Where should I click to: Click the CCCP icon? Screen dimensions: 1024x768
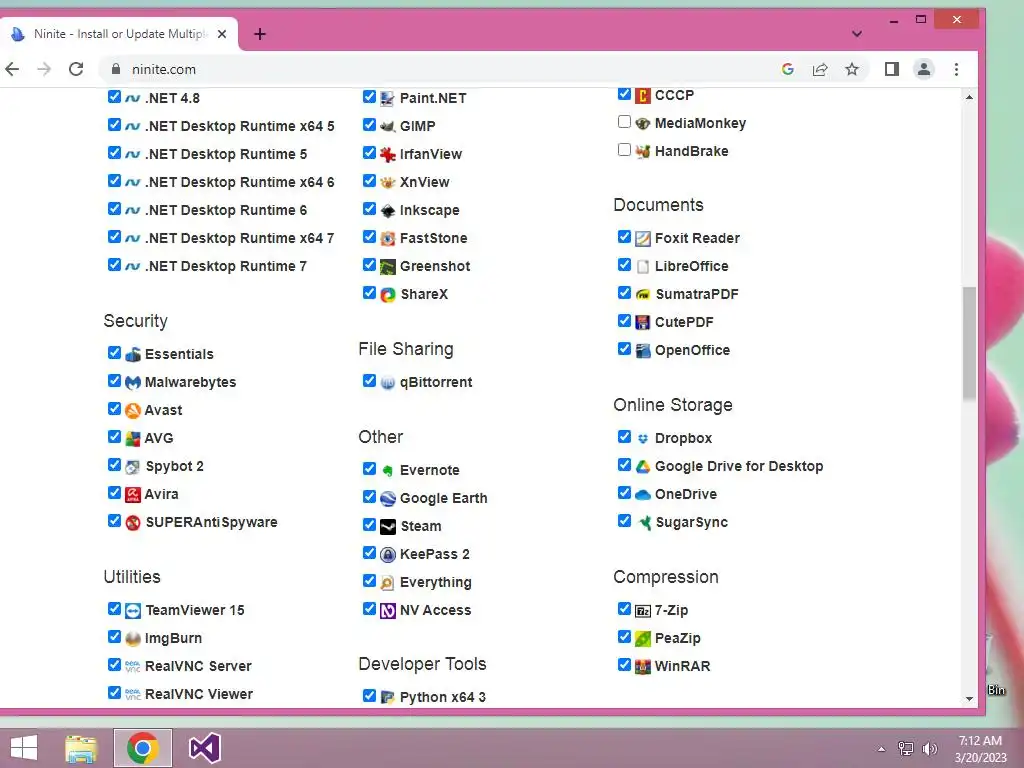click(x=643, y=96)
